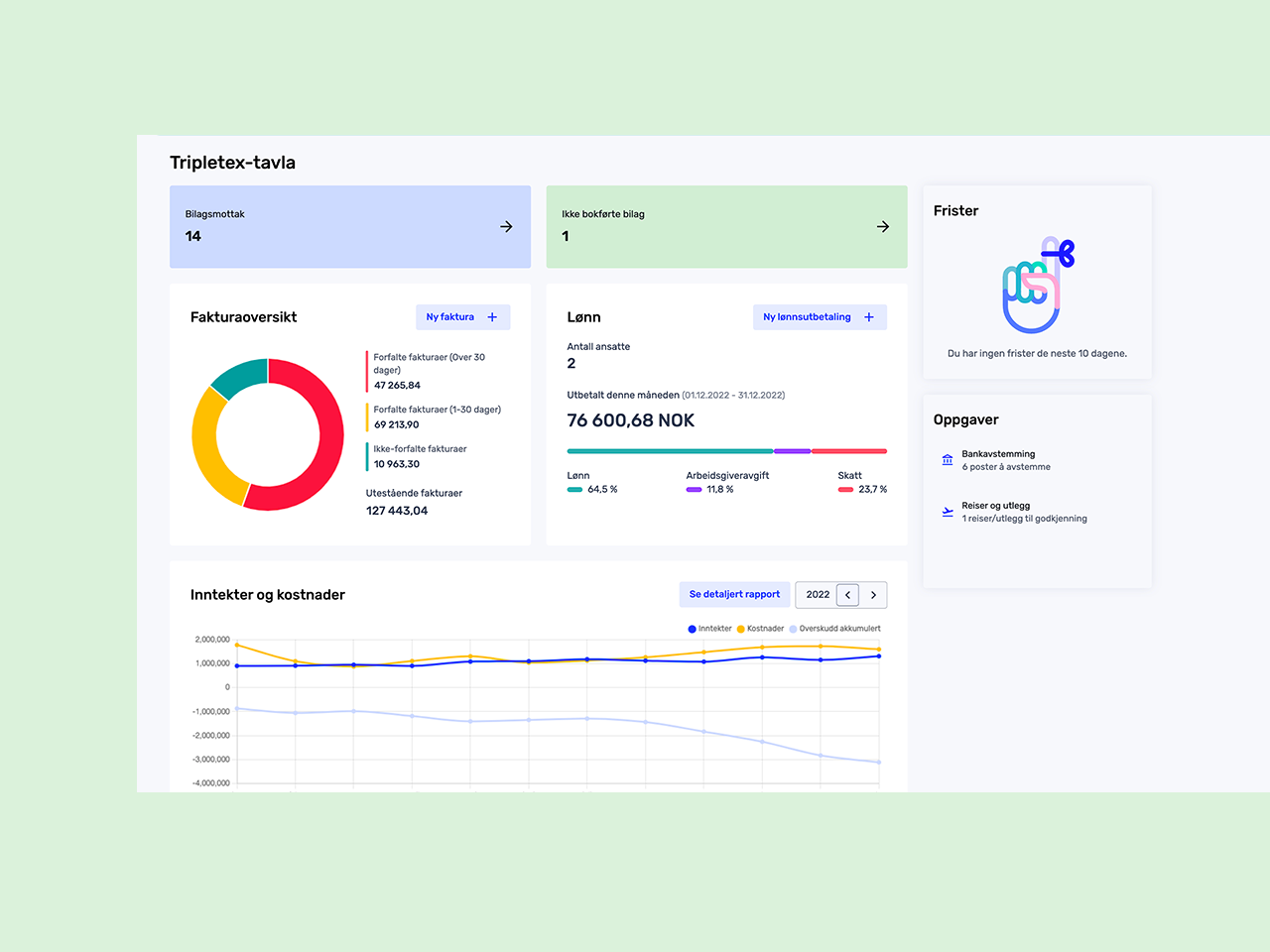The height and width of the screenshot is (952, 1270).
Task: Click the airplane icon beside Reiser og utlegg
Action: (x=948, y=512)
